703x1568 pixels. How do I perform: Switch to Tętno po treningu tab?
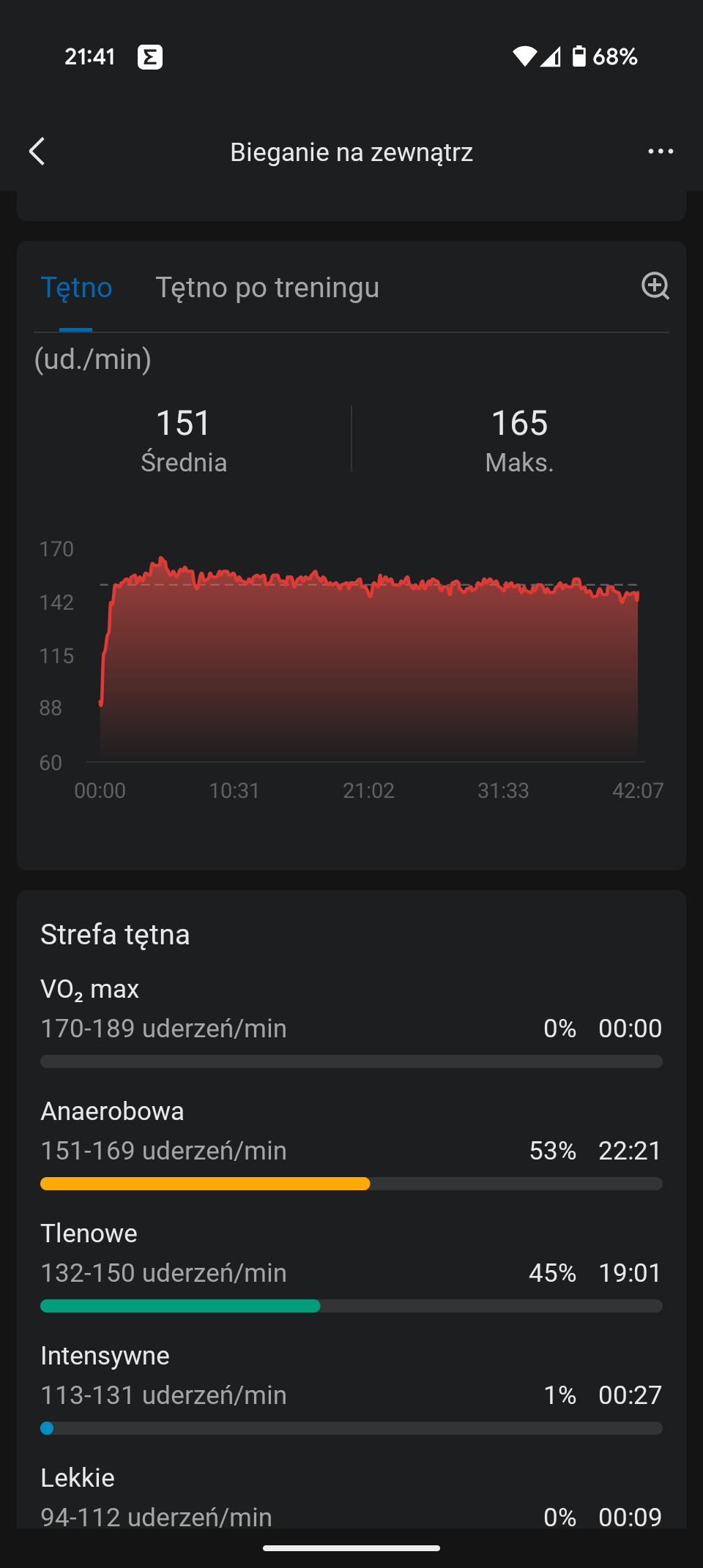267,288
